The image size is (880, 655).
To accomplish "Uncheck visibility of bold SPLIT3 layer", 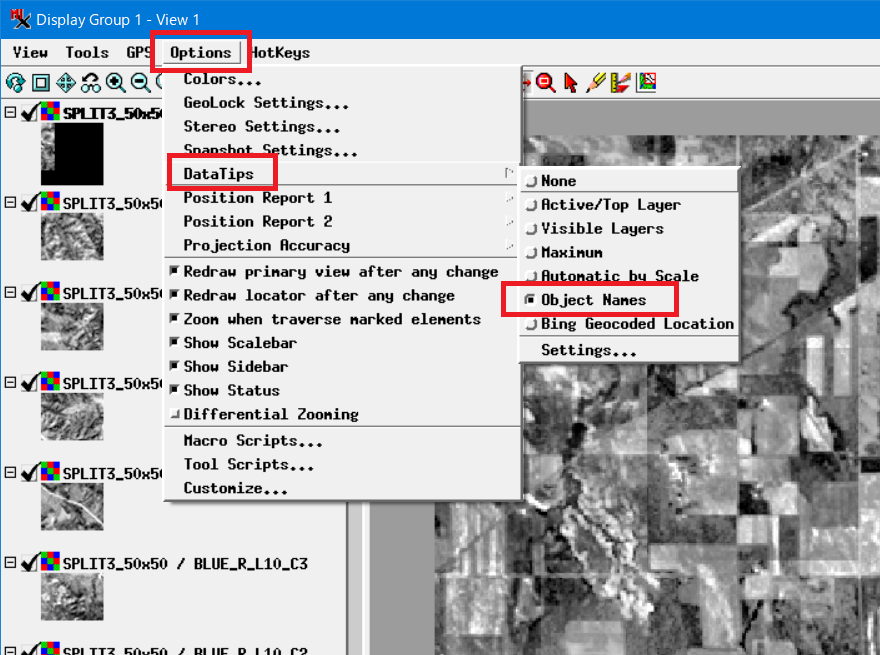I will 29,112.
